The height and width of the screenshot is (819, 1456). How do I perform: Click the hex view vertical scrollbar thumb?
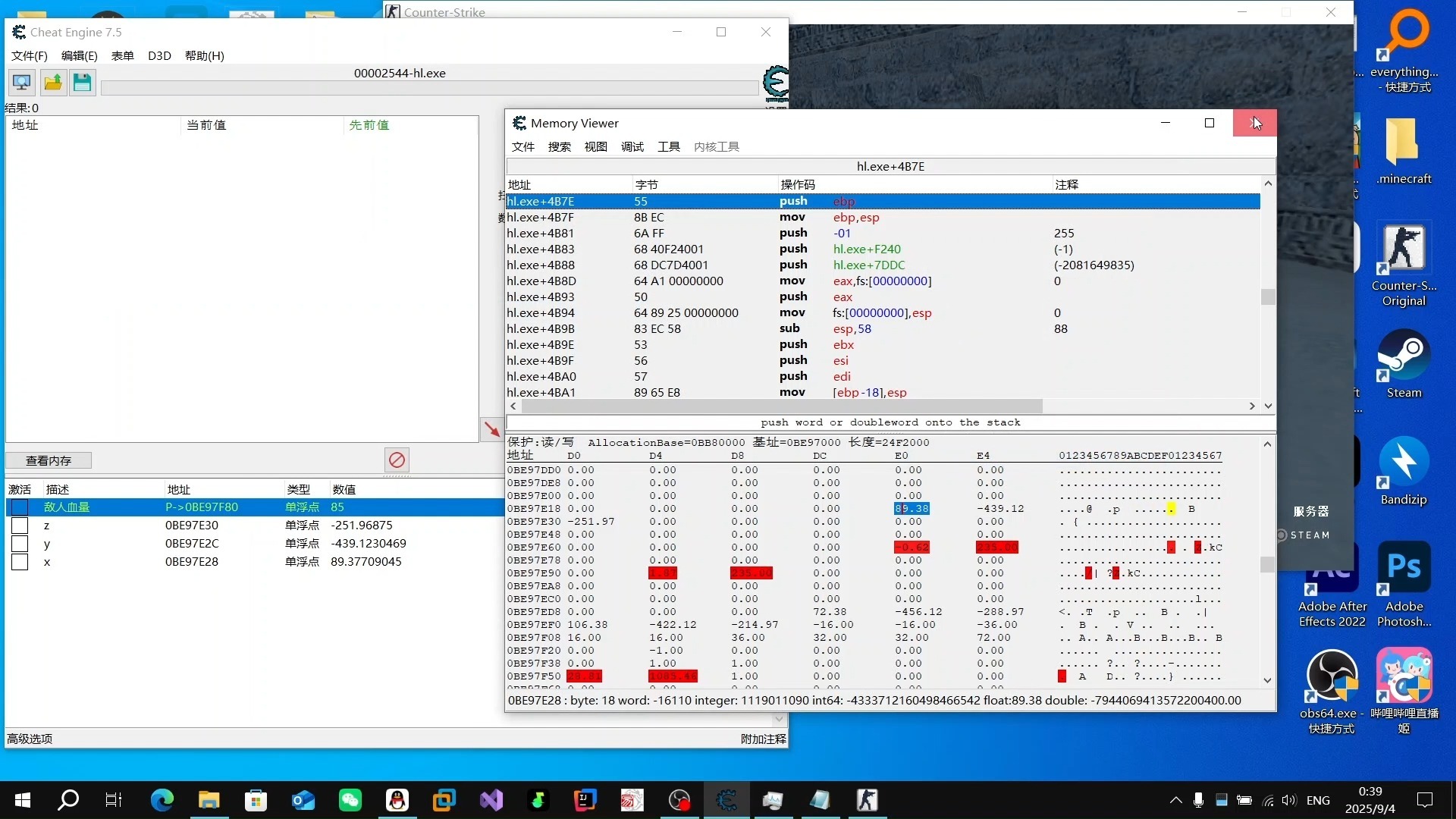1267,564
